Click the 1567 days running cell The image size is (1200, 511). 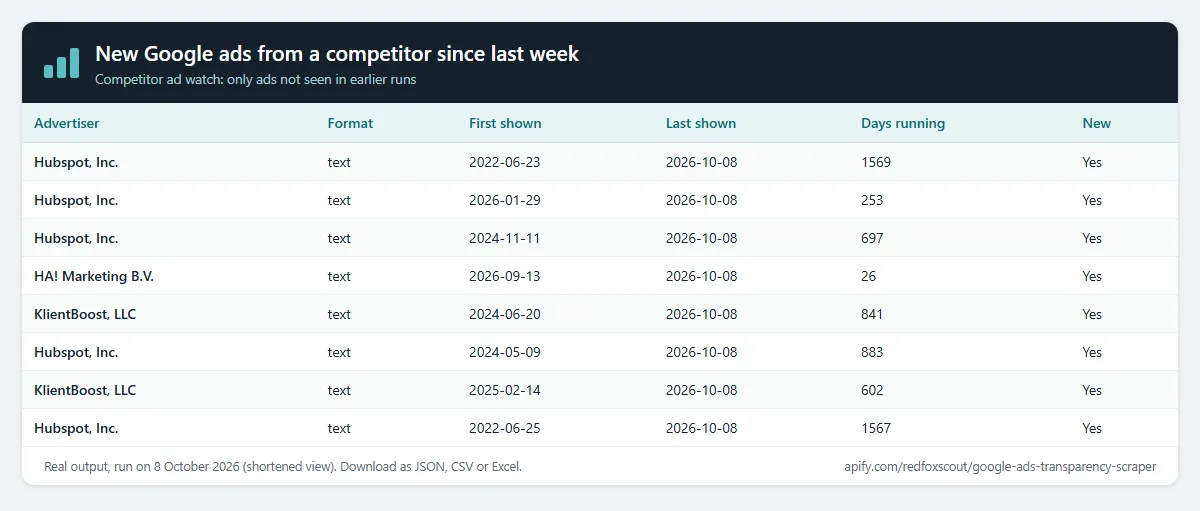coord(876,428)
